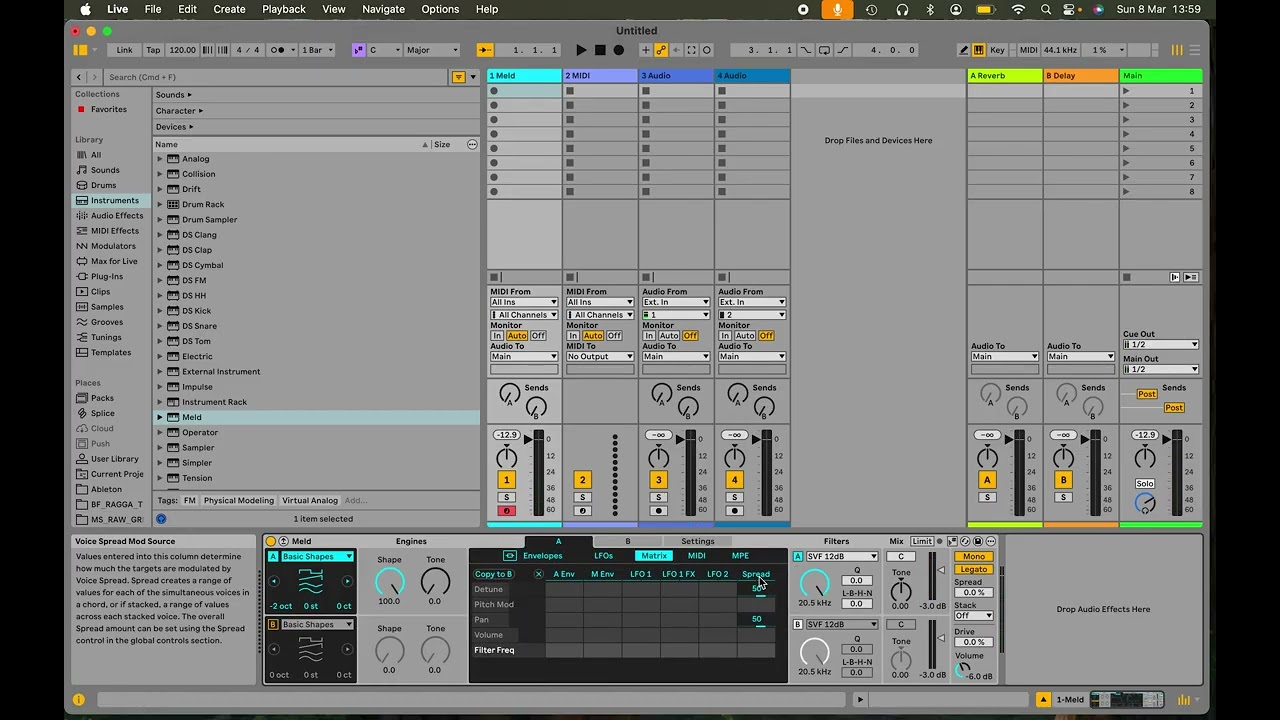Switch to Meld engine B tab
Viewport: 1280px width, 720px height.
tap(628, 542)
